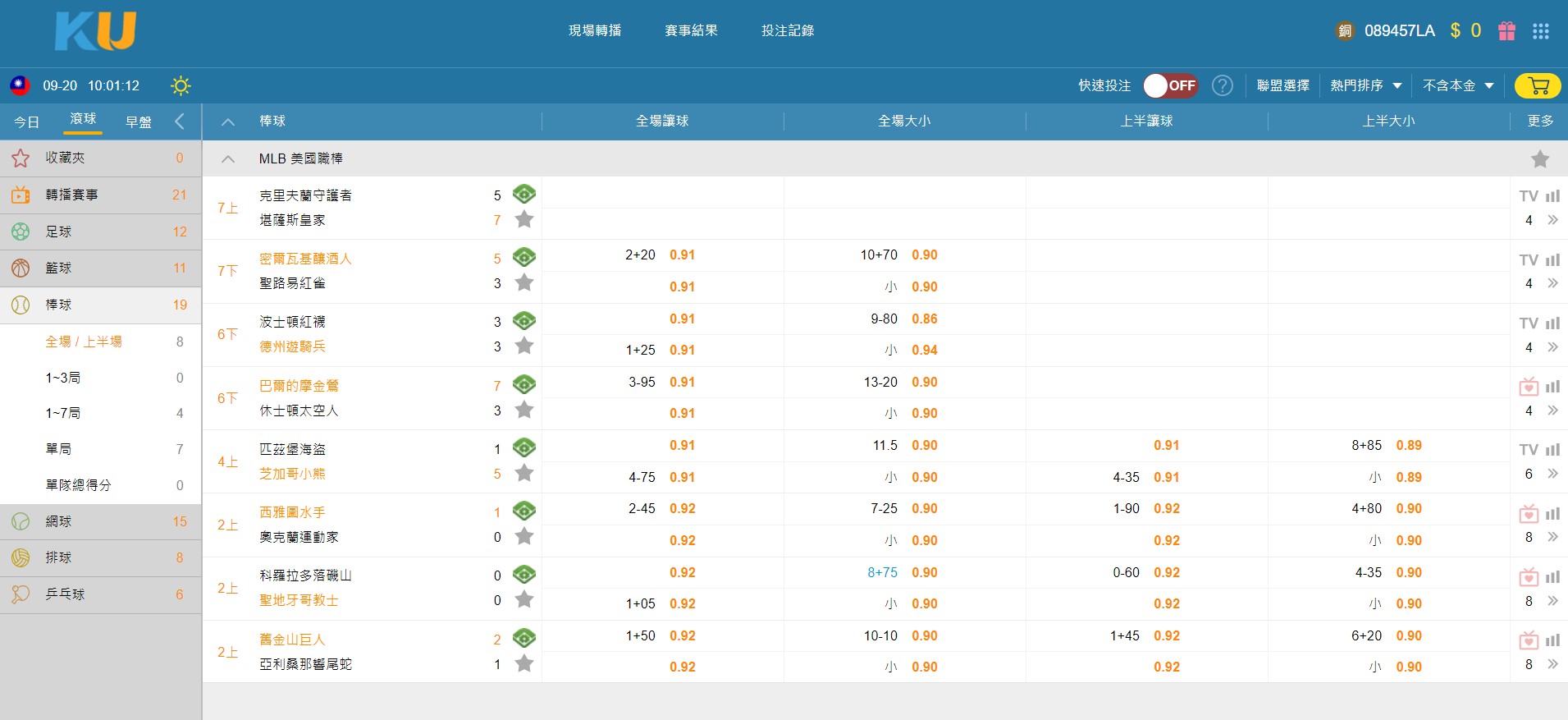The height and width of the screenshot is (720, 1568).
Task: Open 1~7局 sub-category
Action: point(100,413)
